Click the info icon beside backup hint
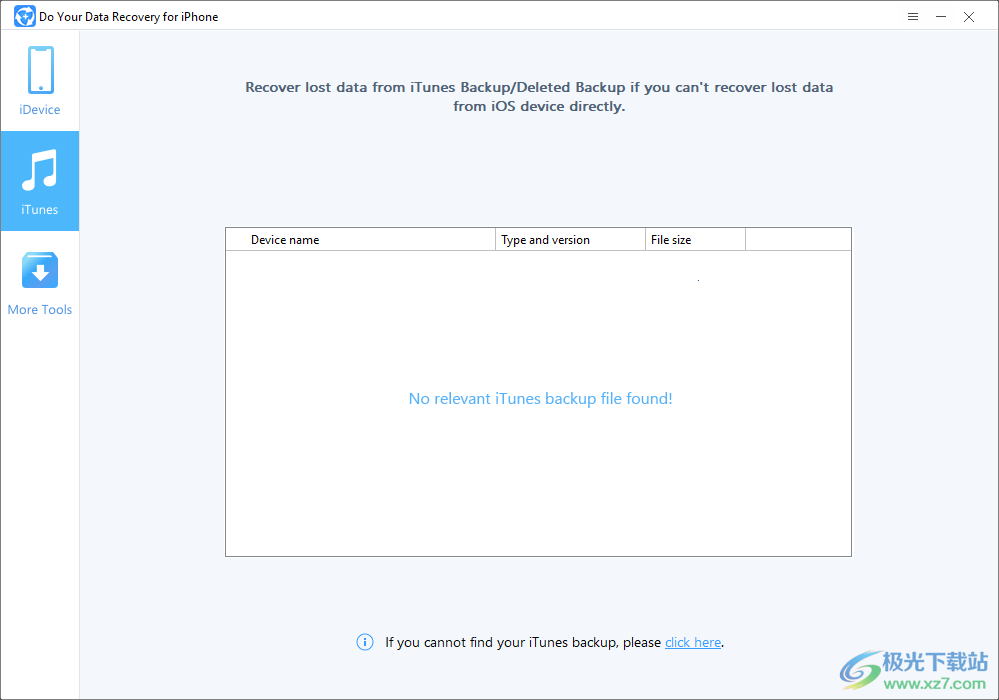Screen dimensions: 999x700 tap(364, 642)
